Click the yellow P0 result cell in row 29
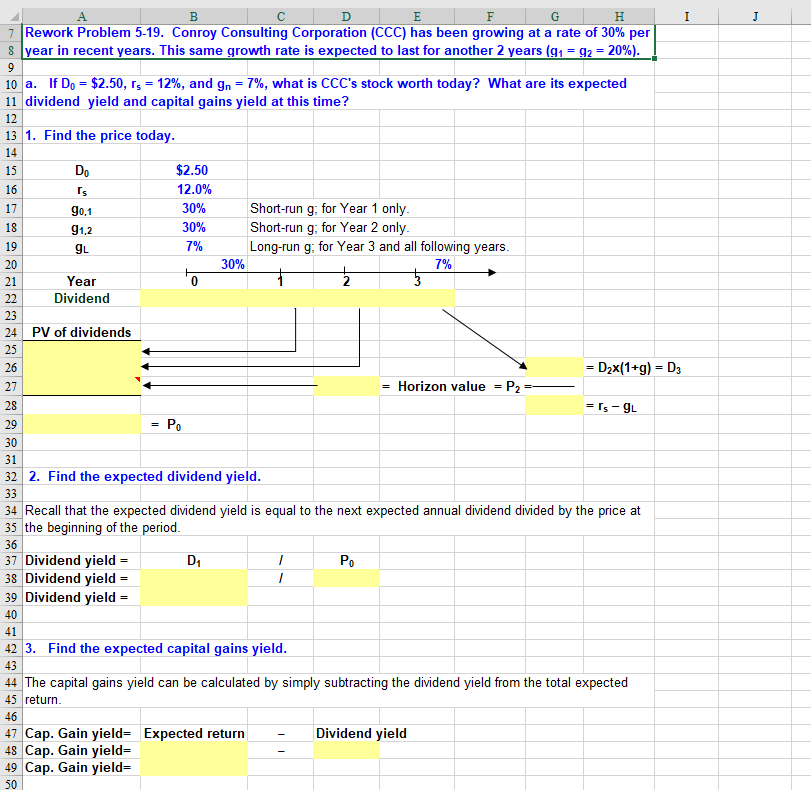Image resolution: width=811 pixels, height=790 pixels. [82, 424]
